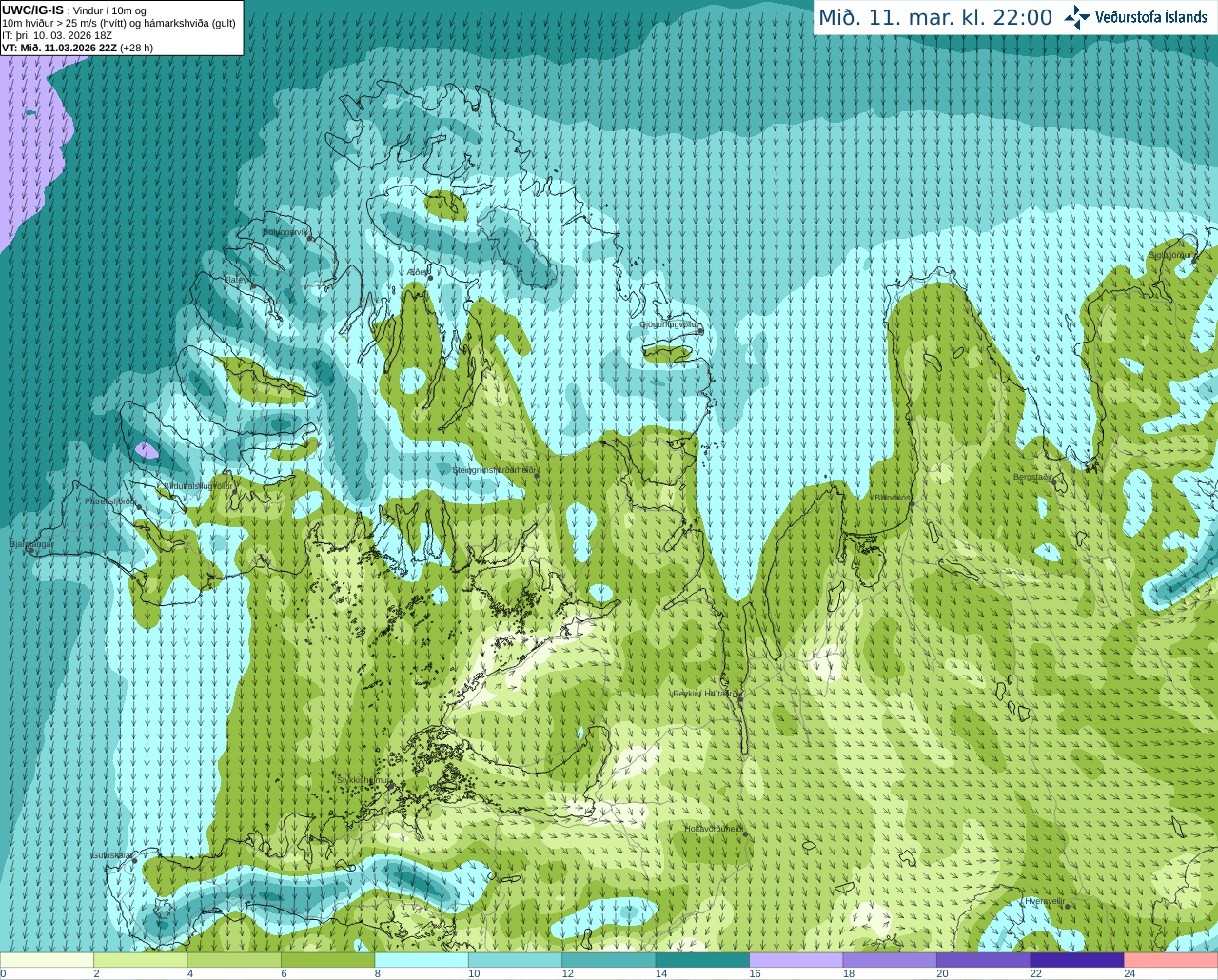Click the 2–4 m/s light green legend swatch

[x=141, y=960]
